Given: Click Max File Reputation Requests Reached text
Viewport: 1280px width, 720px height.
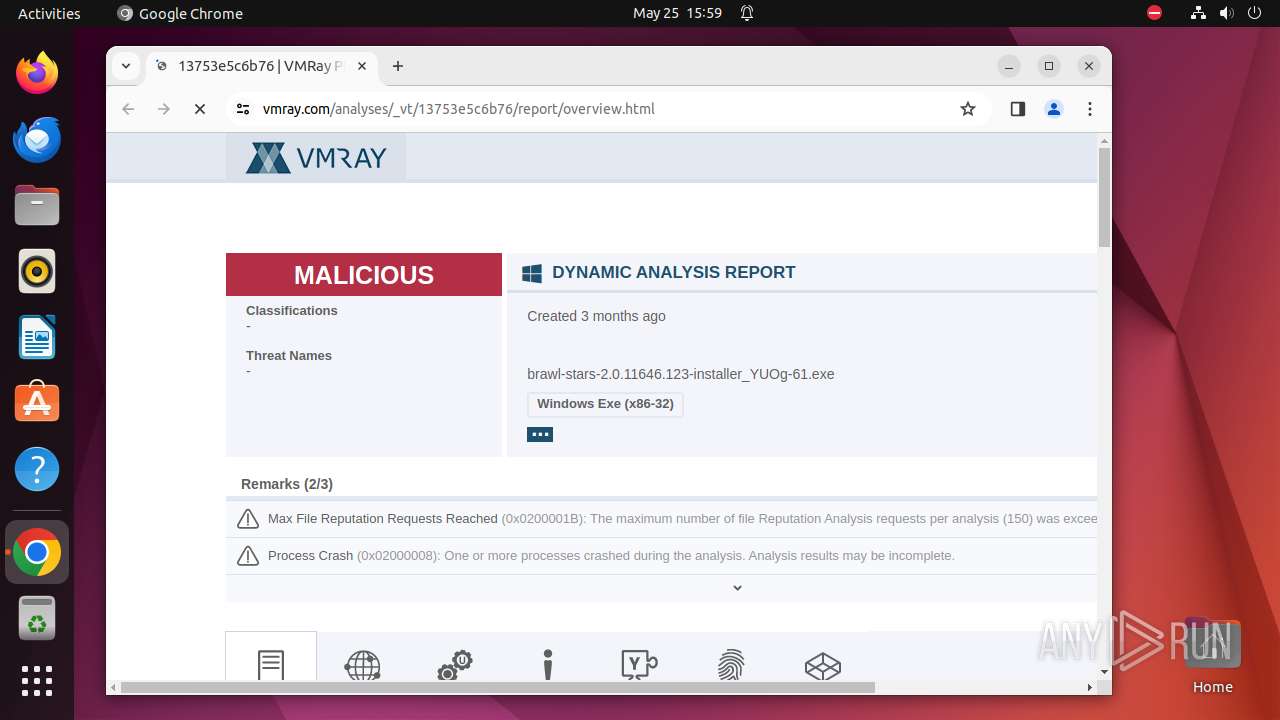Looking at the screenshot, I should (x=383, y=519).
